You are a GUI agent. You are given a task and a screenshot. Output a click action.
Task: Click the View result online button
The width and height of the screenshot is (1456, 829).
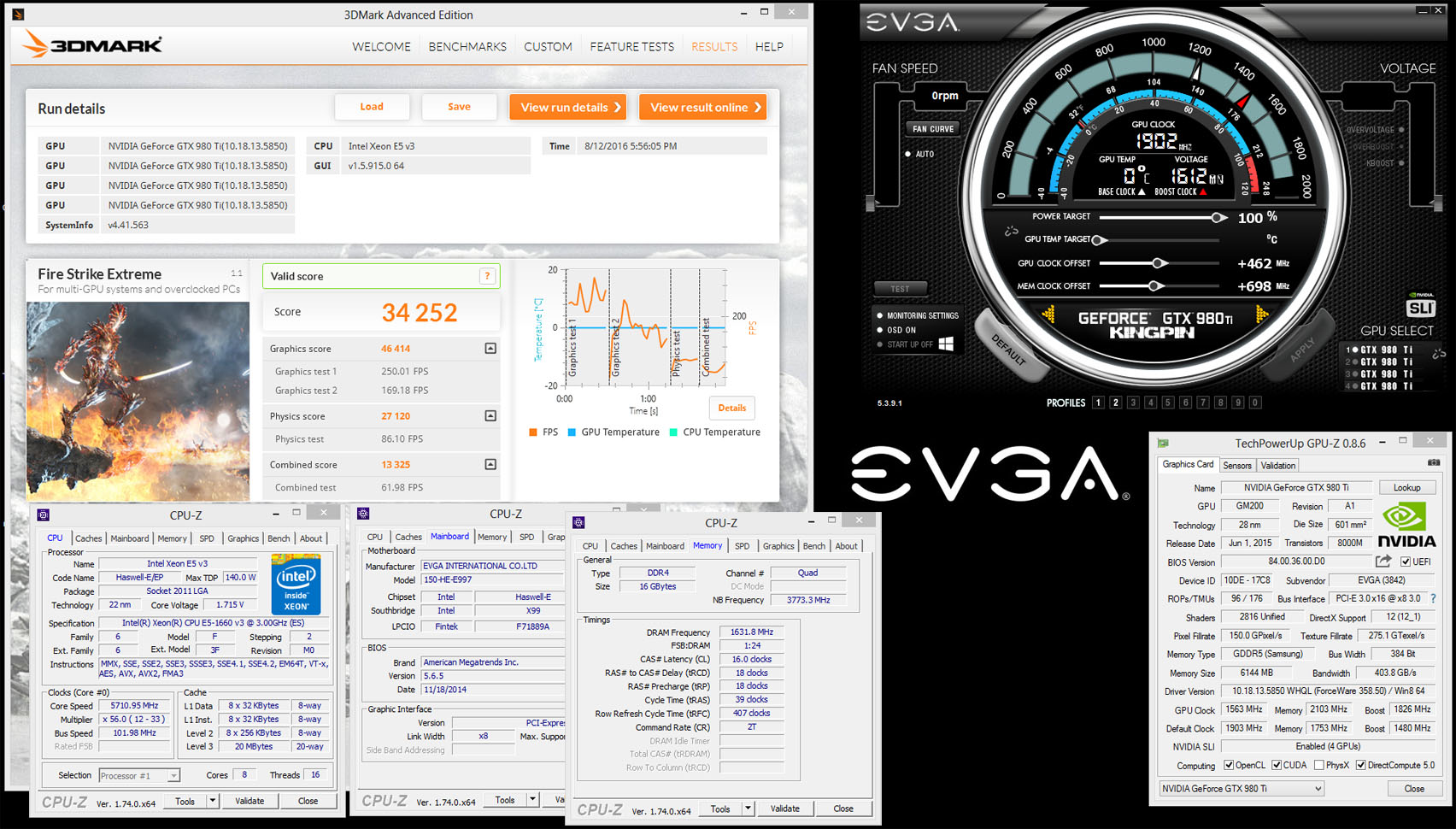coord(703,107)
